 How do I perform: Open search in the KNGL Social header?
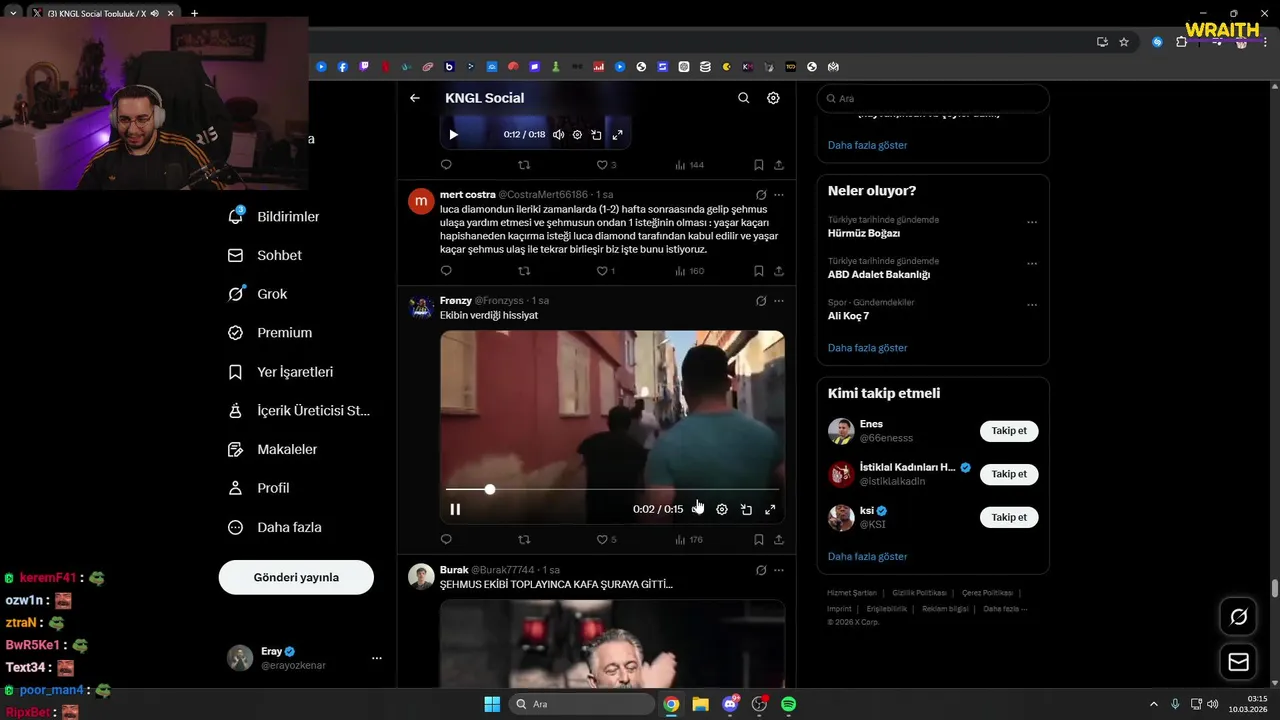(743, 98)
